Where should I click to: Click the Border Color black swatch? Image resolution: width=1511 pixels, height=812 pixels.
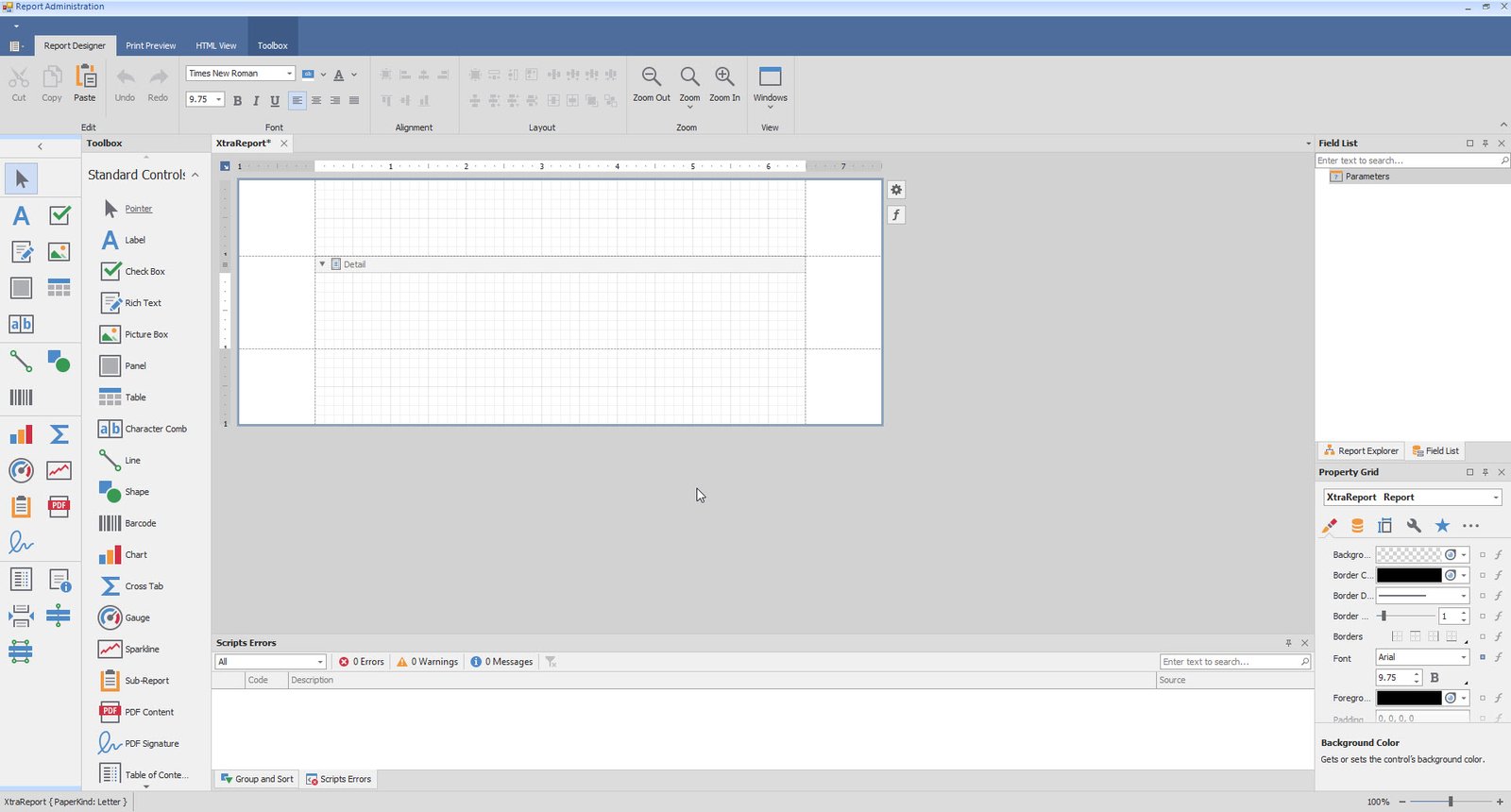point(1408,575)
